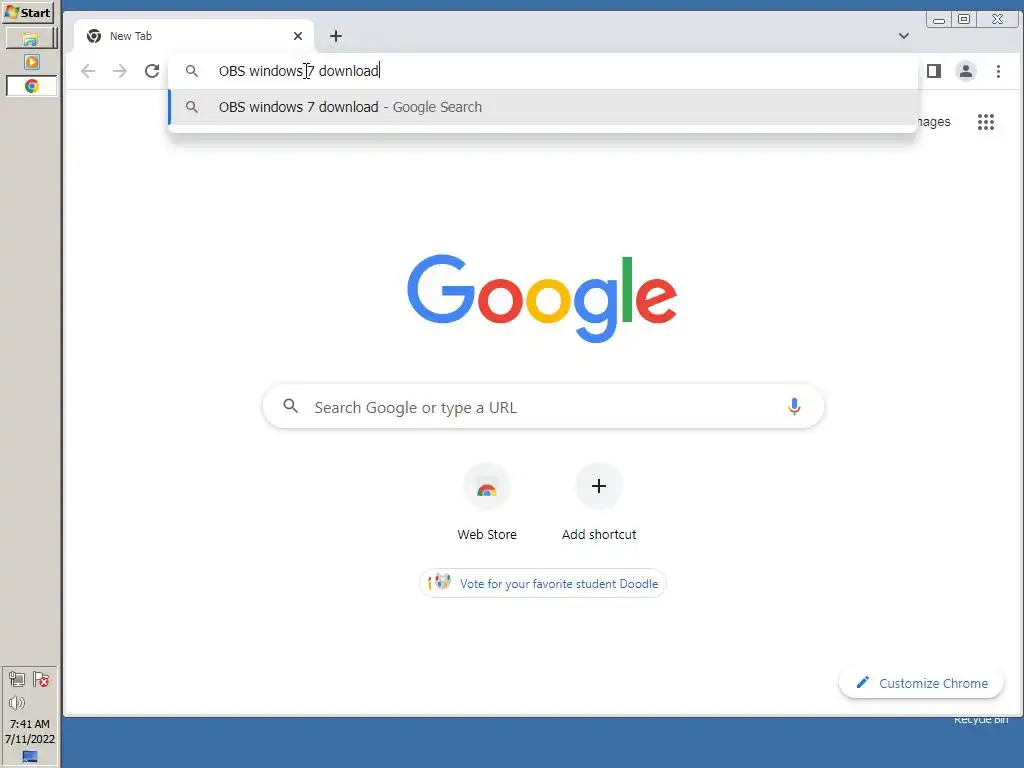Image resolution: width=1024 pixels, height=768 pixels.
Task: Launch the media player taskbar icon
Action: click(31, 62)
